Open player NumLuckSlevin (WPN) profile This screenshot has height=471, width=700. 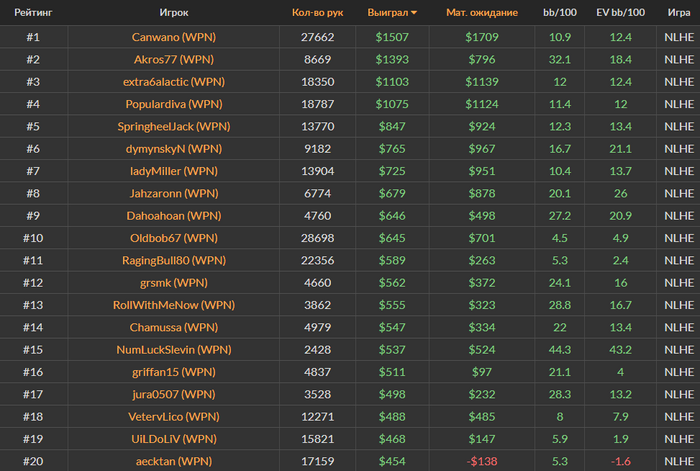pyautogui.click(x=174, y=350)
